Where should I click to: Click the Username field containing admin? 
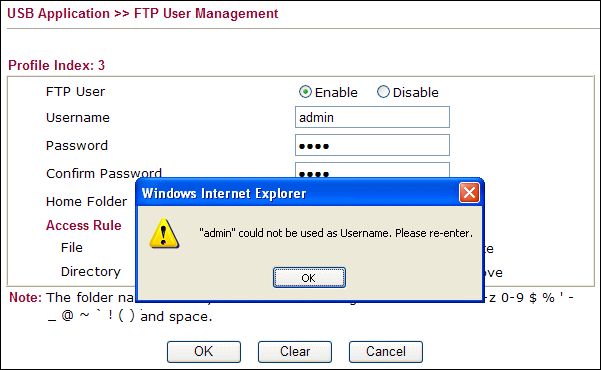(372, 117)
